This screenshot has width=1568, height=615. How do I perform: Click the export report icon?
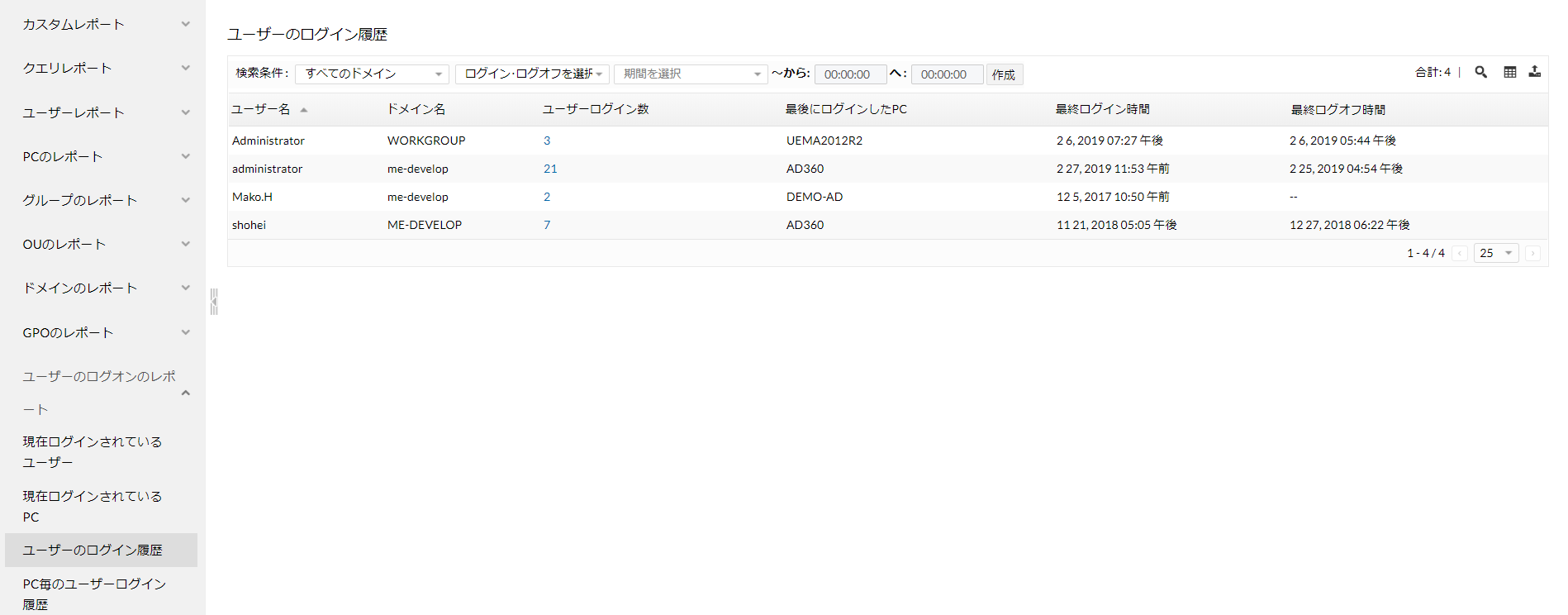[x=1535, y=72]
